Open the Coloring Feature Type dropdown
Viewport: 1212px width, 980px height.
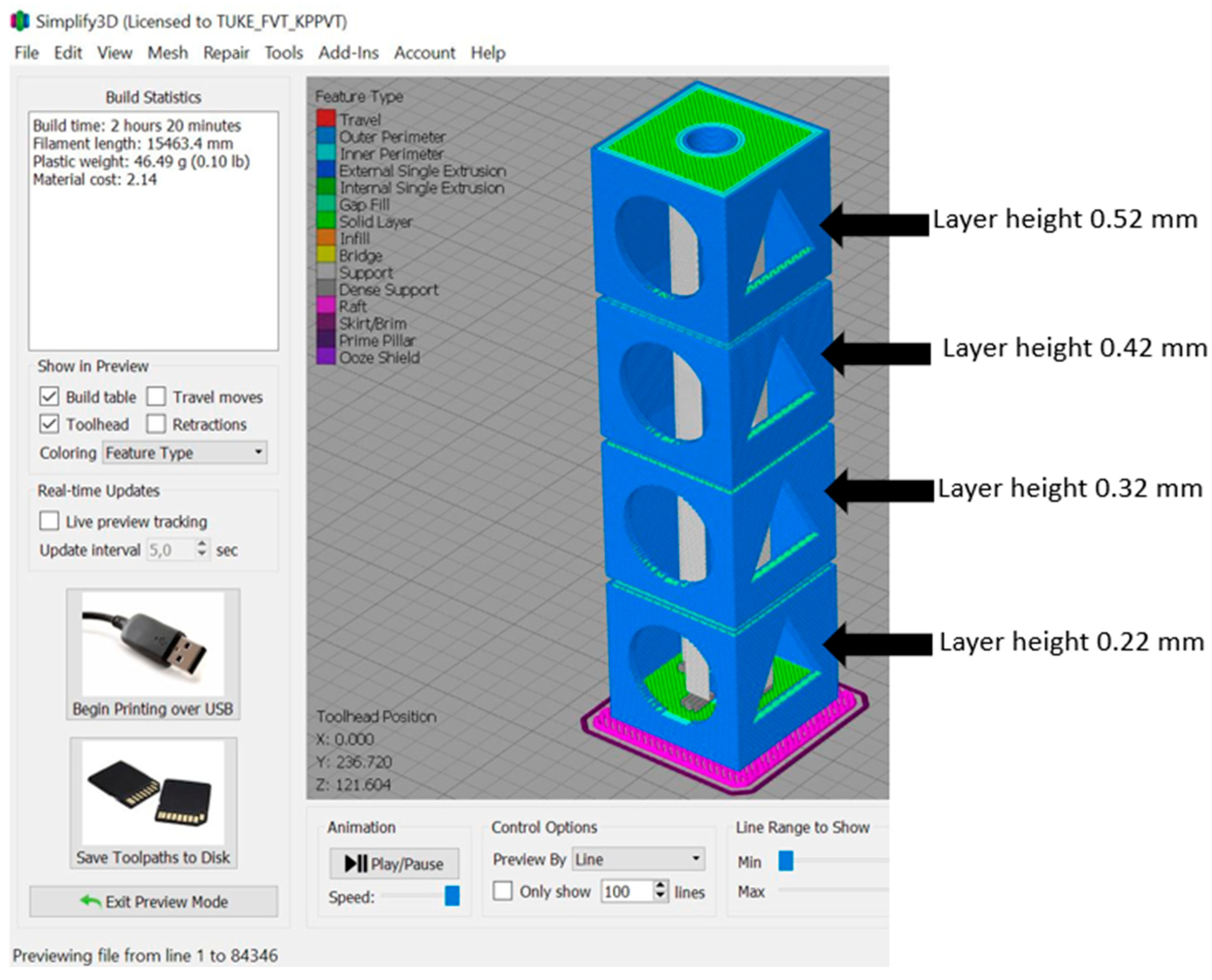pyautogui.click(x=185, y=453)
